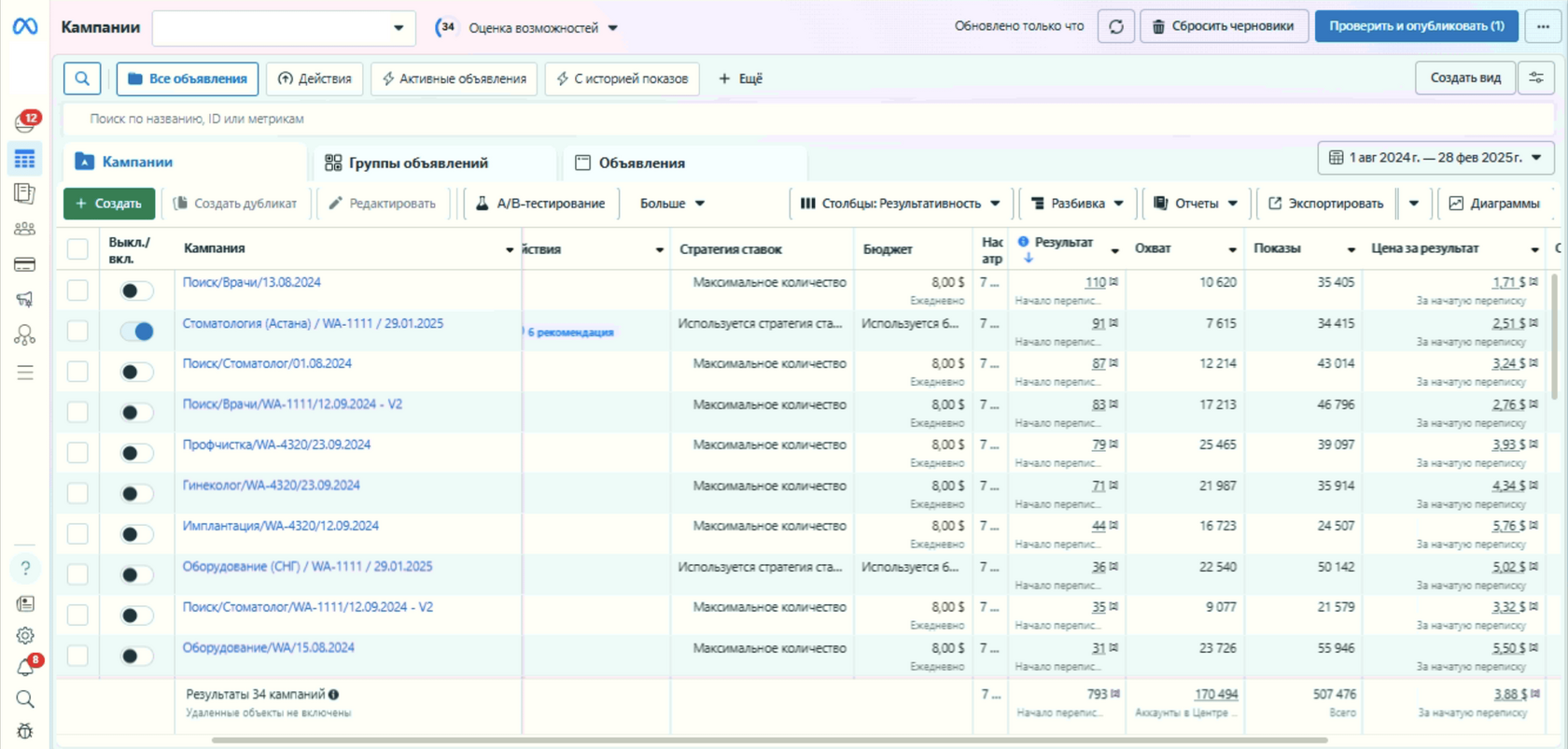Open the settings gear icon in sidebar

pyautogui.click(x=25, y=636)
